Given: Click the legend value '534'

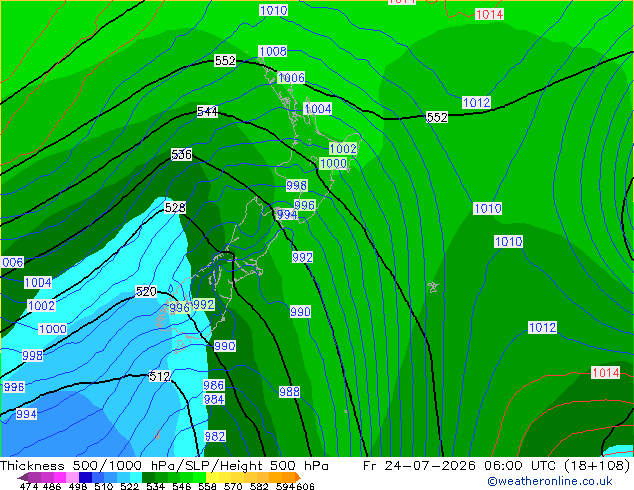Looking at the screenshot, I should 156,486.
